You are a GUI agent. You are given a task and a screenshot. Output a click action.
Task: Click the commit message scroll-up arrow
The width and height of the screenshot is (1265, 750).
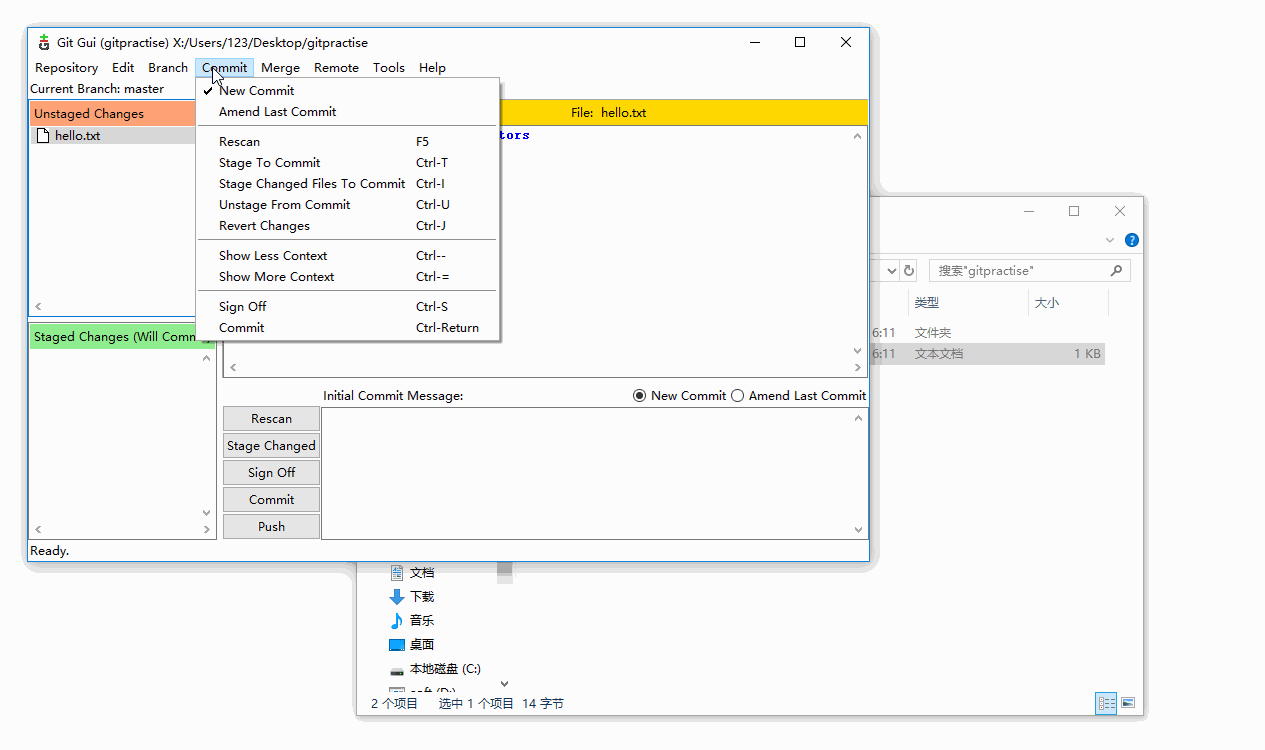pyautogui.click(x=858, y=418)
